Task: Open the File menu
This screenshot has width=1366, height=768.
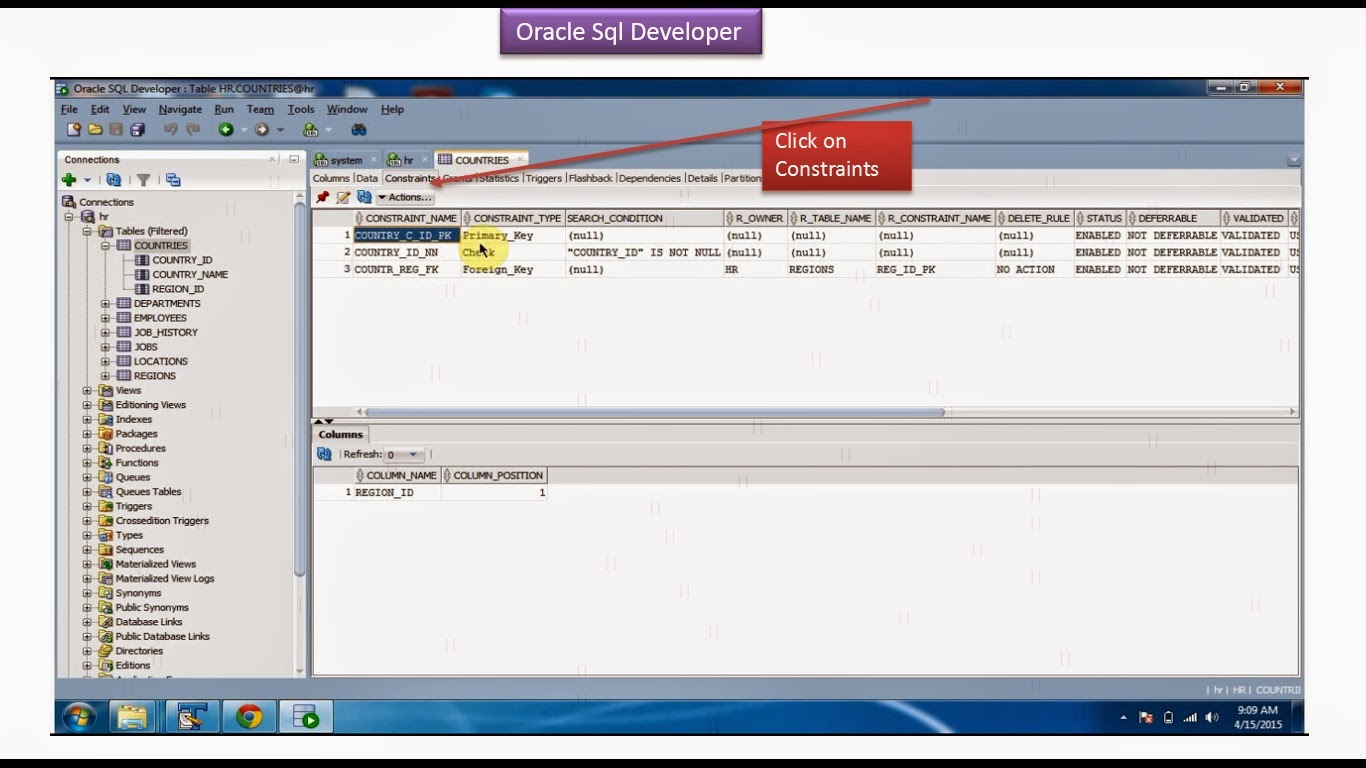Action: coord(69,109)
